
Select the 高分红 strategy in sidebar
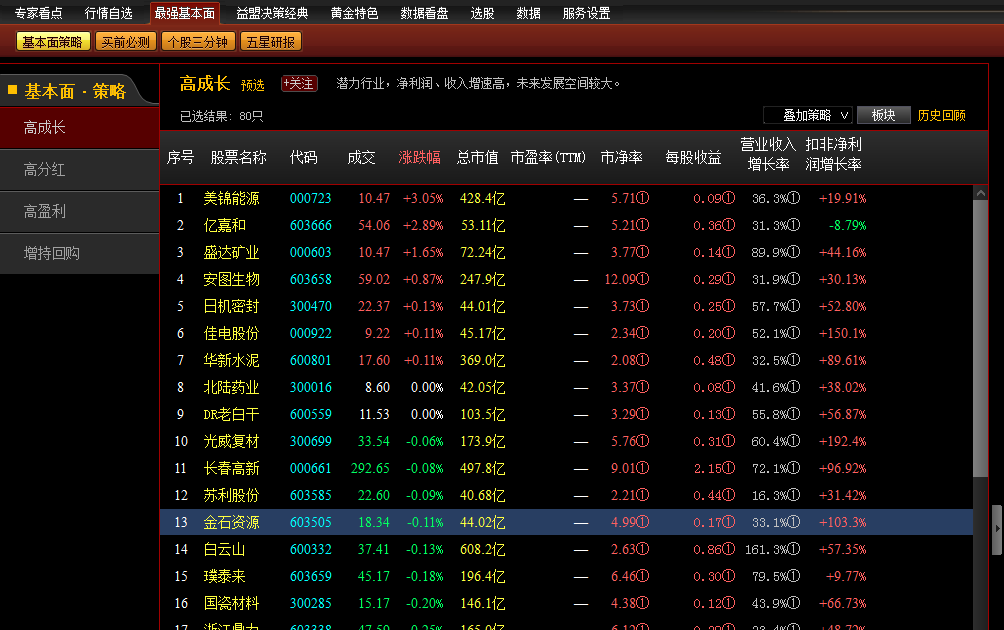[x=45, y=170]
